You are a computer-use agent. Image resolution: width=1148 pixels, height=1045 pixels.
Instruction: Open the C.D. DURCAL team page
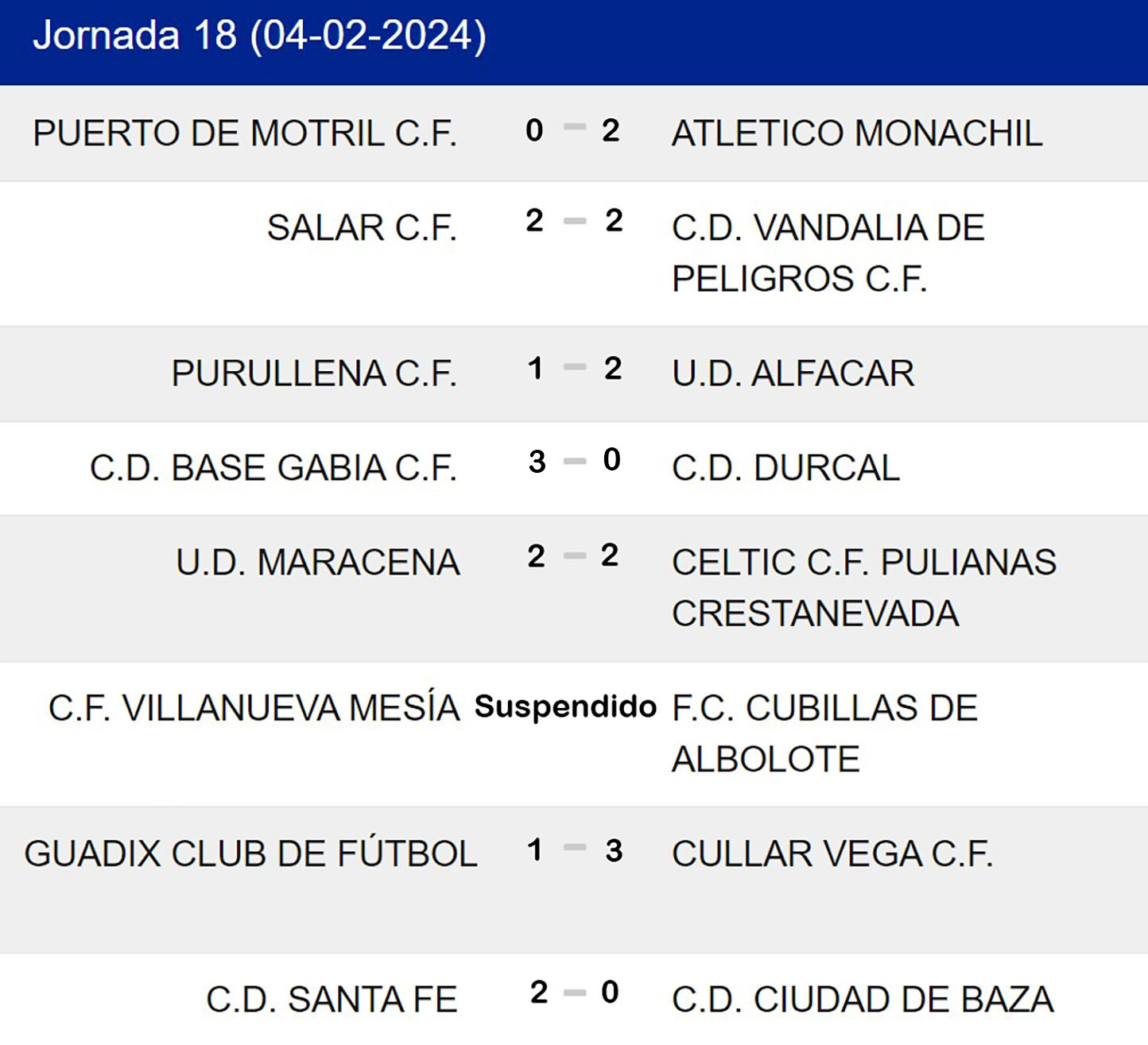[785, 468]
